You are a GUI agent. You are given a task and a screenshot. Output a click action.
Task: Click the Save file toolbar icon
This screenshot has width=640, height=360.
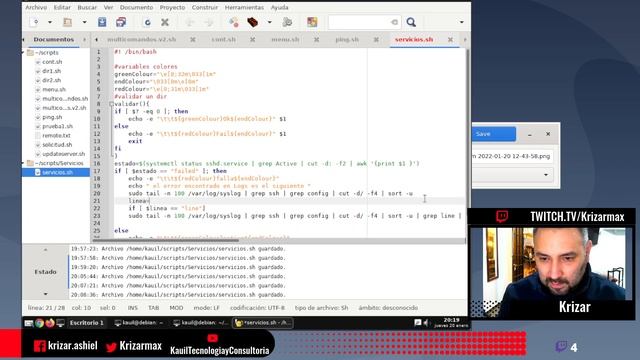click(x=102, y=22)
